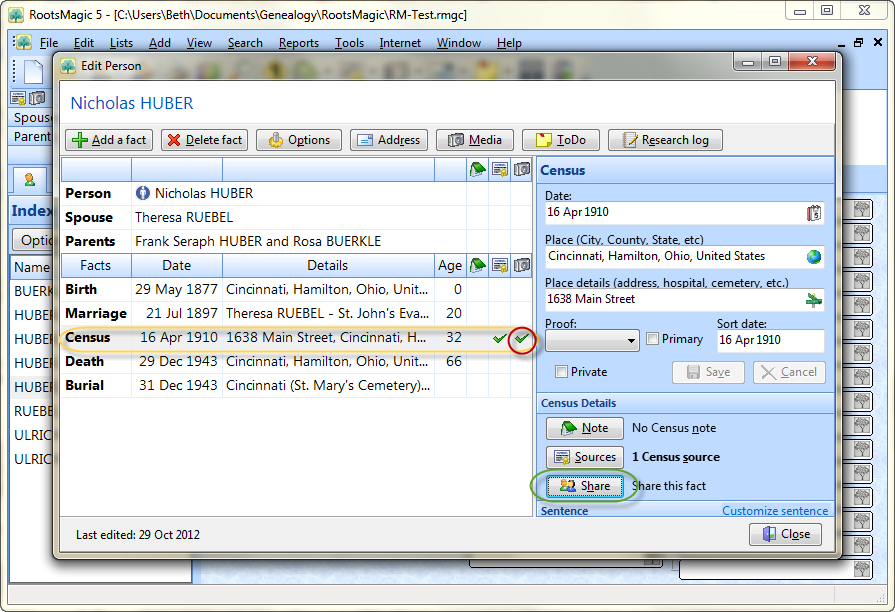Click sources column header icon in Facts header row
This screenshot has width=895, height=612.
point(500,265)
